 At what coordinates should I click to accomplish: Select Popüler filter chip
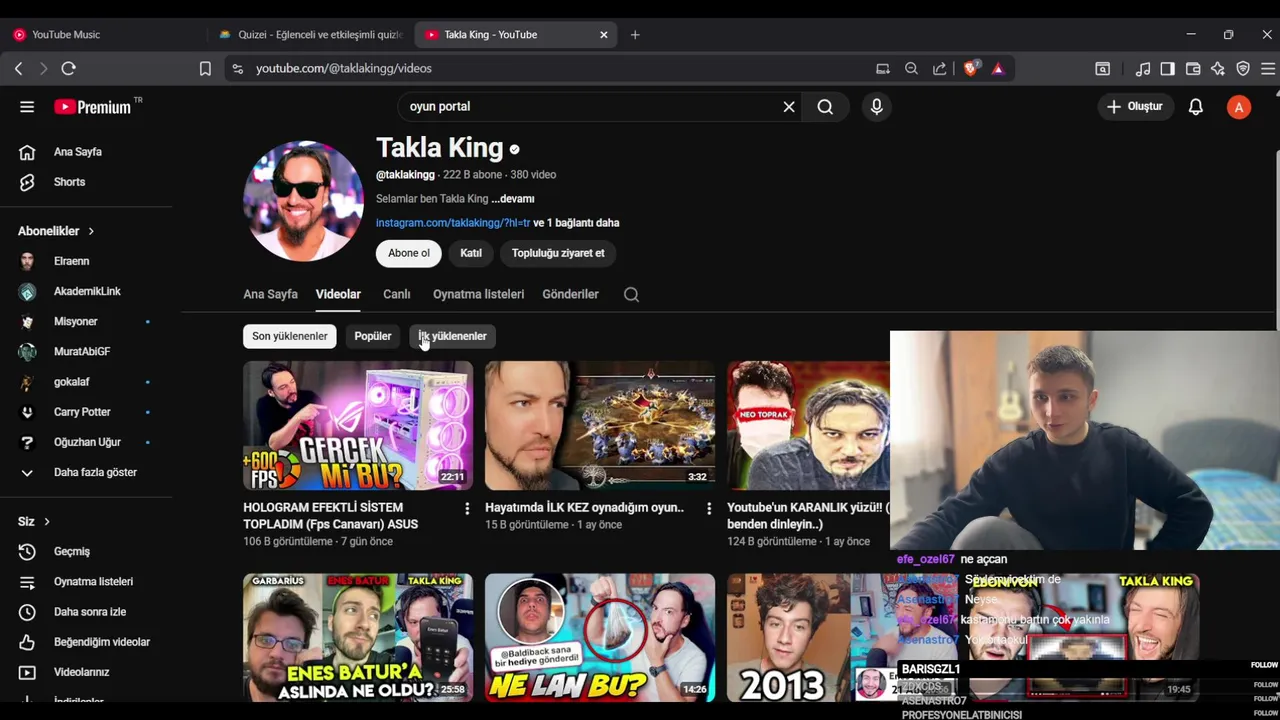click(373, 336)
